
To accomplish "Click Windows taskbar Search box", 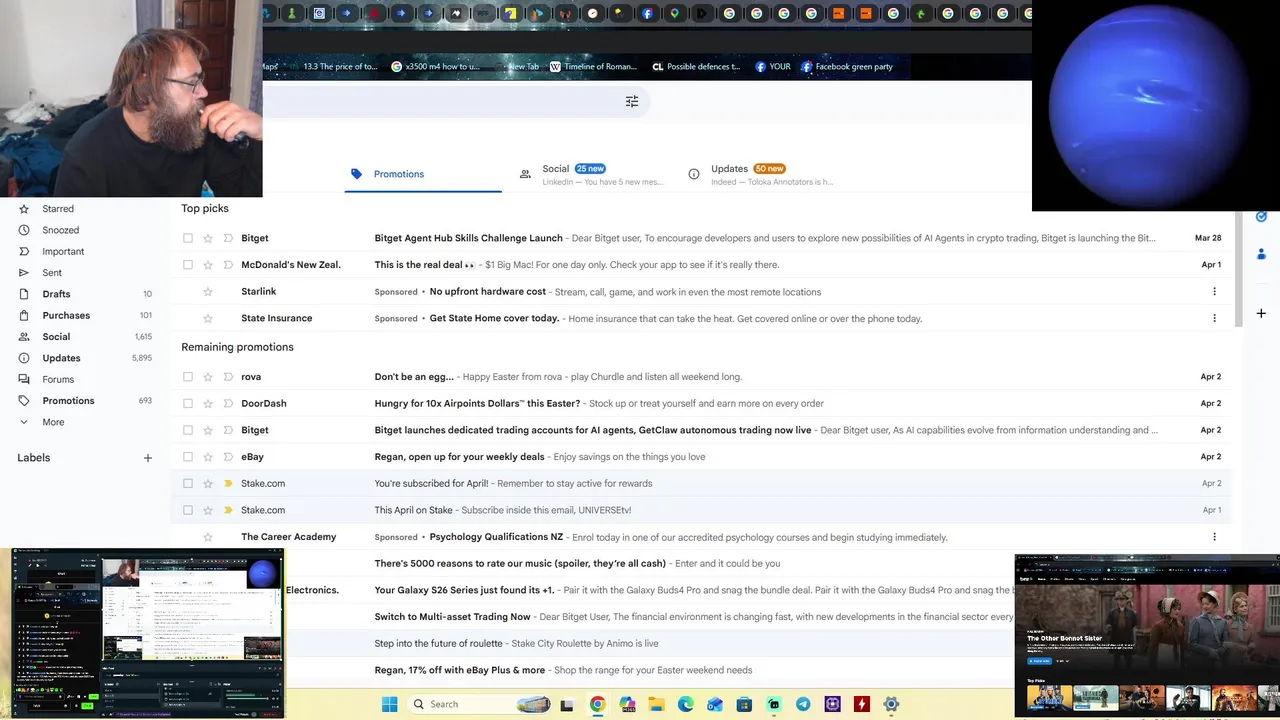I will [480, 704].
